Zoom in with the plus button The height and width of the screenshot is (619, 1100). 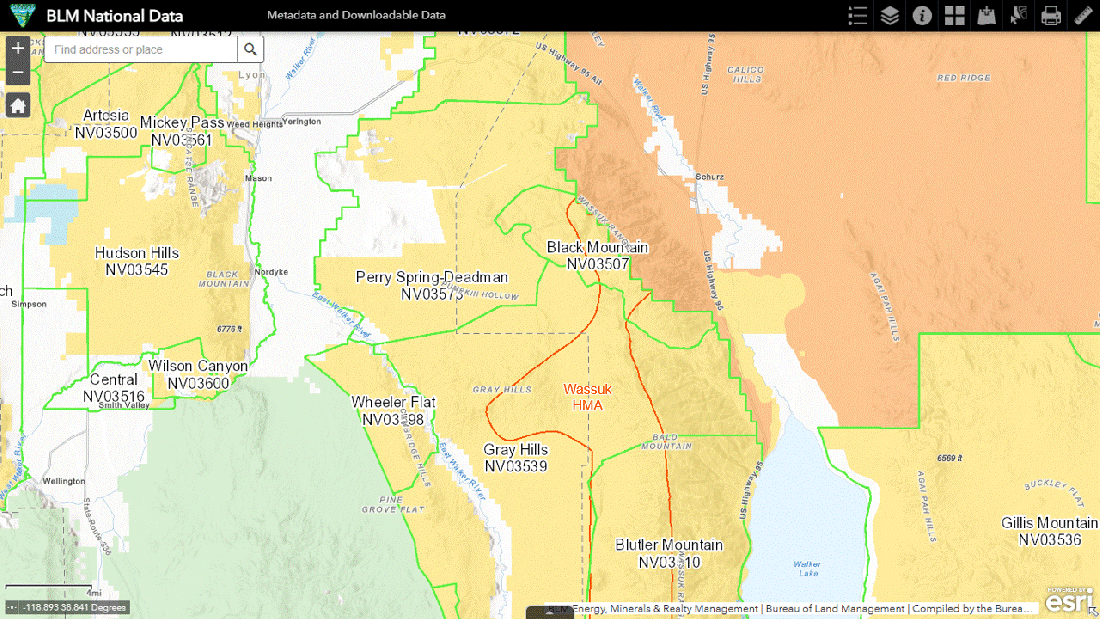[17, 48]
